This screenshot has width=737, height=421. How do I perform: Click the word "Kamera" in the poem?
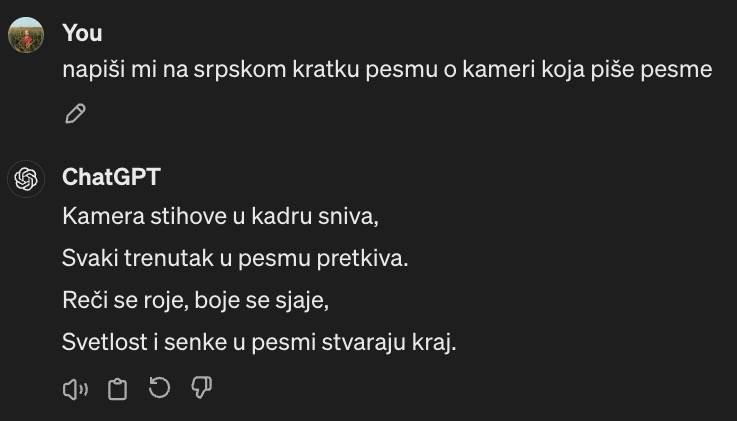(x=97, y=216)
